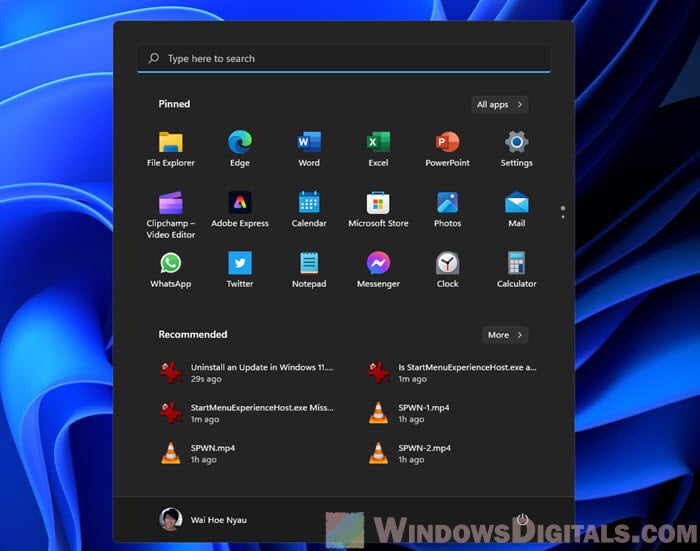The image size is (700, 551).
Task: Open the Calendar app
Action: 309,209
